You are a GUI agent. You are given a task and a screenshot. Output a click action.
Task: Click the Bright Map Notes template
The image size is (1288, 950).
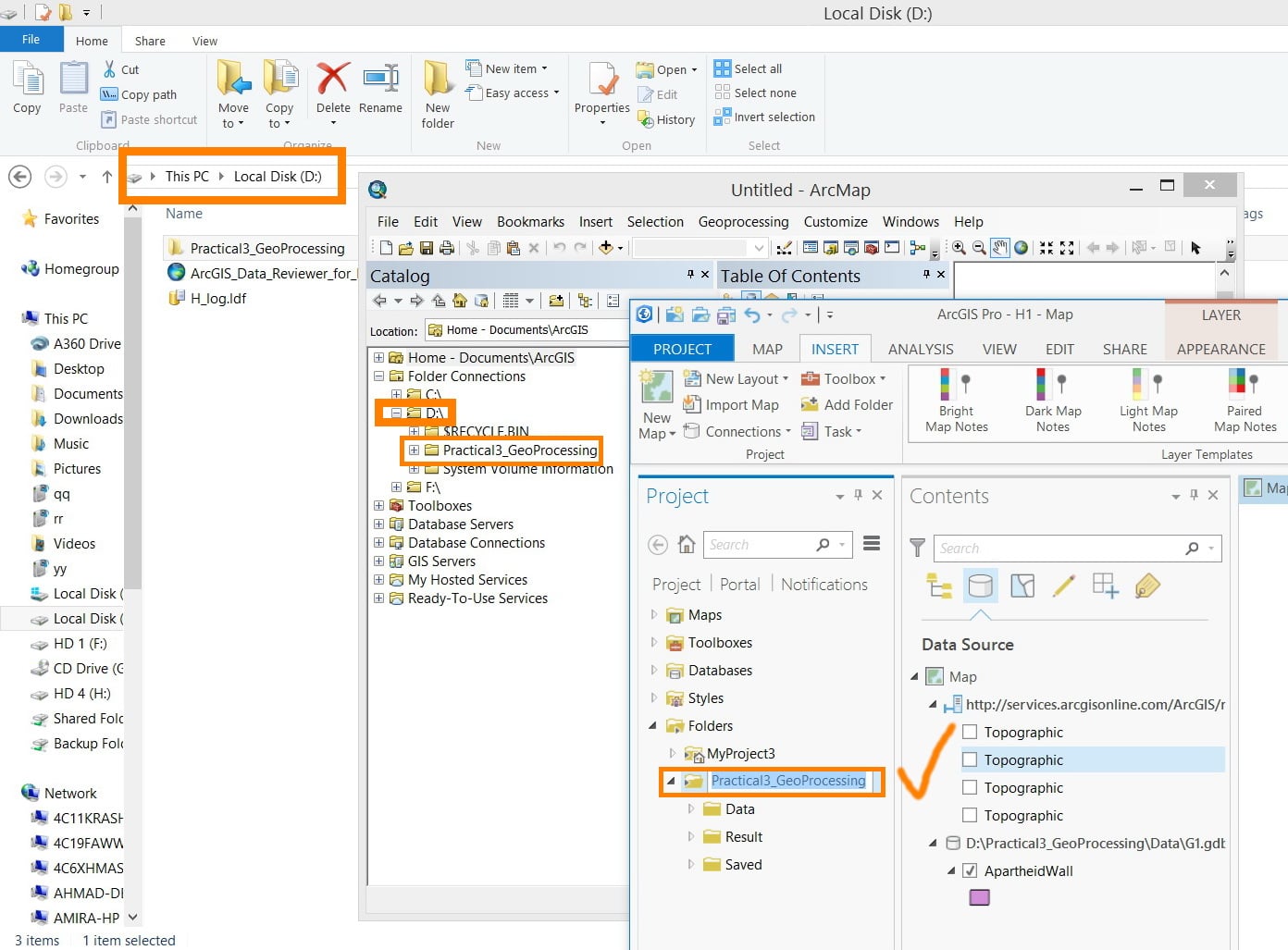[957, 401]
